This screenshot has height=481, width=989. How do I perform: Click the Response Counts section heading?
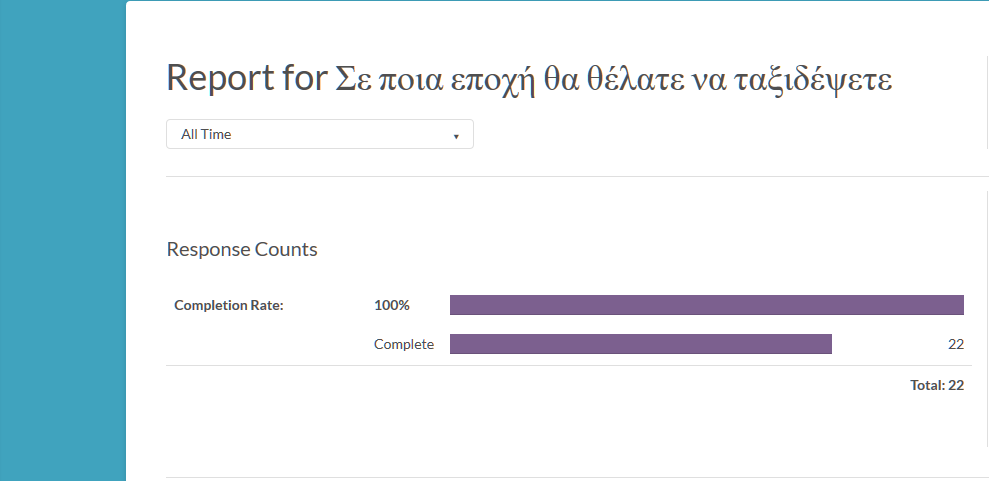pyautogui.click(x=242, y=249)
